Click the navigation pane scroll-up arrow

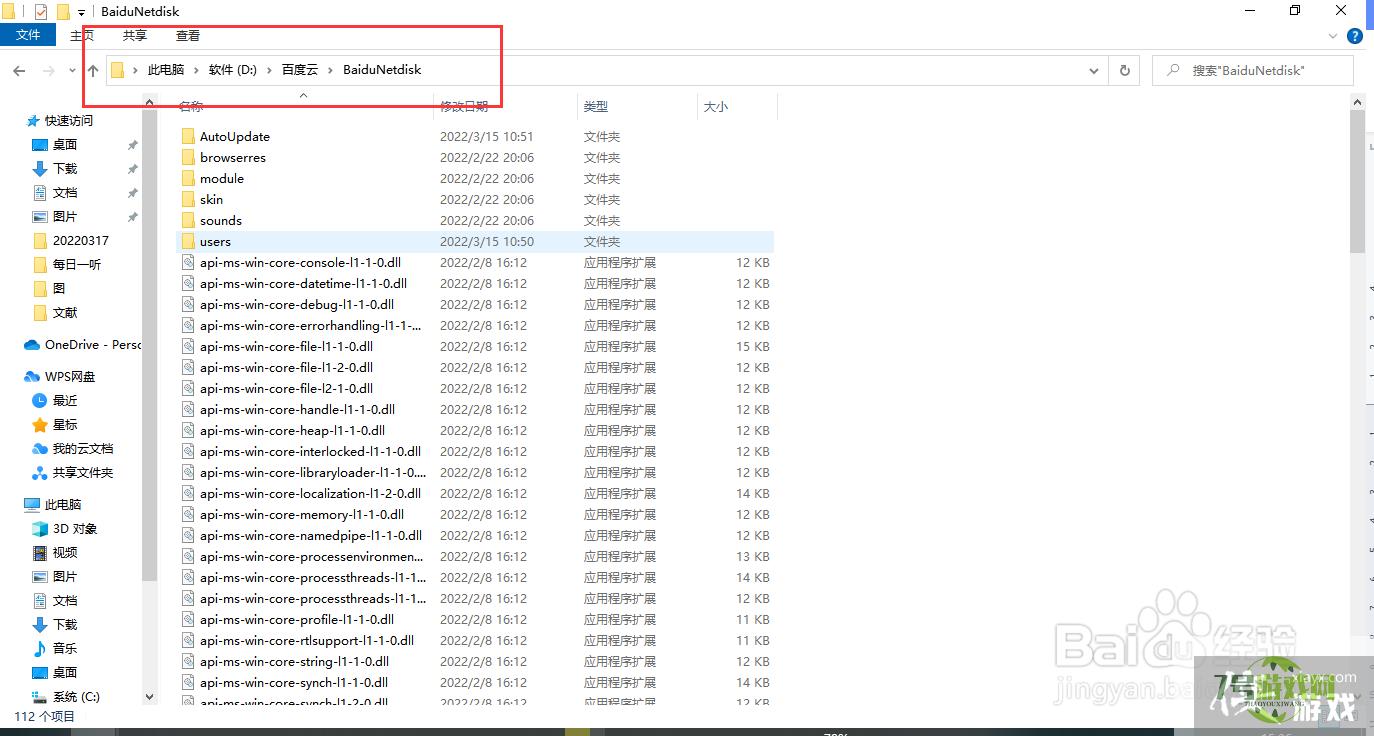click(x=150, y=101)
